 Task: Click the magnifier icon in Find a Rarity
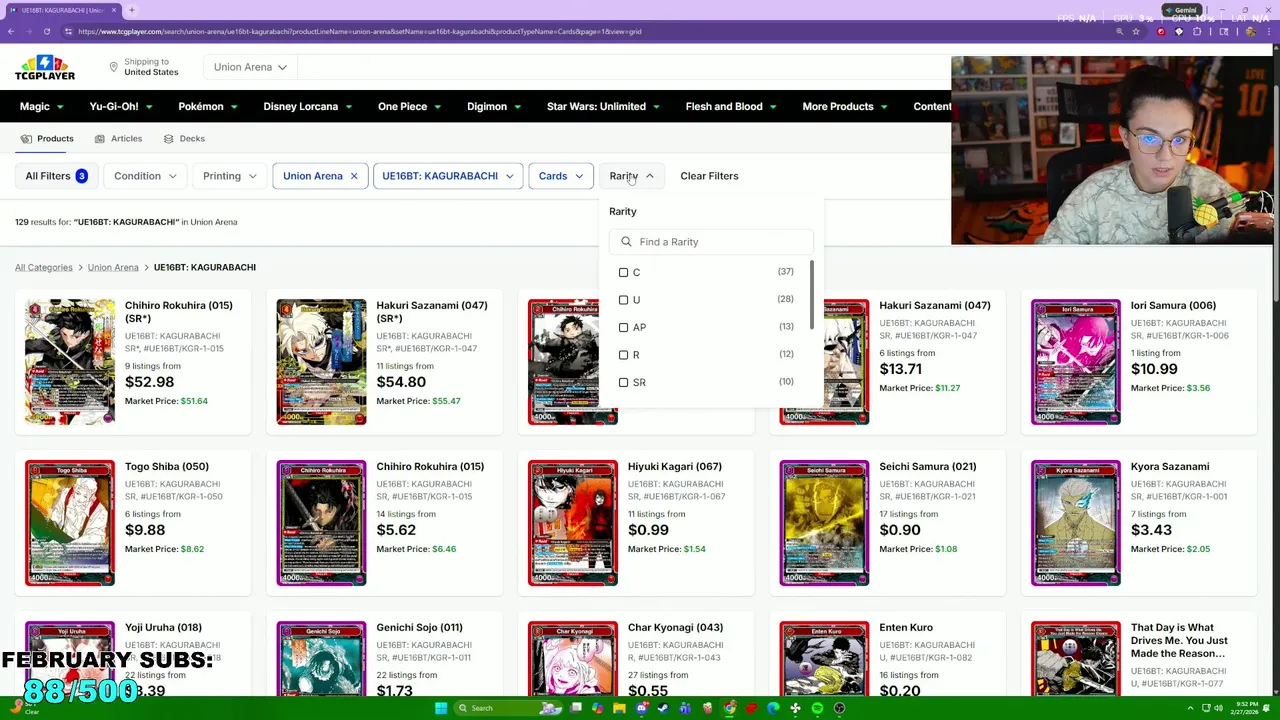(x=626, y=242)
